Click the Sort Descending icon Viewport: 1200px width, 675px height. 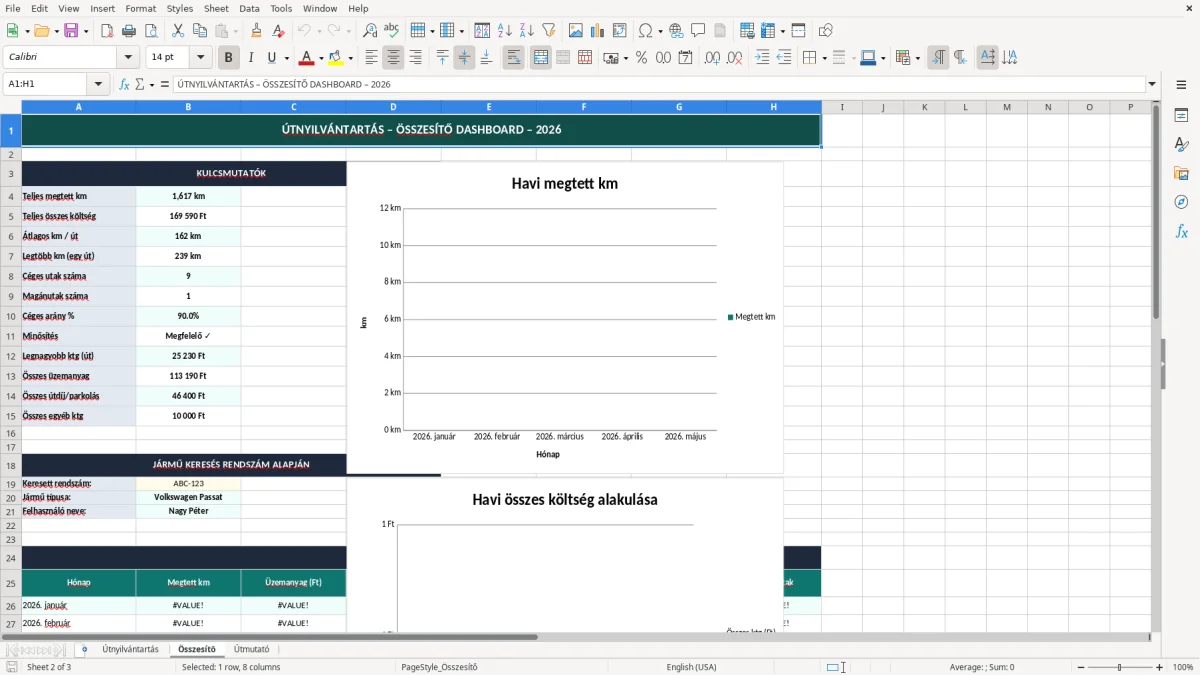coord(527,31)
